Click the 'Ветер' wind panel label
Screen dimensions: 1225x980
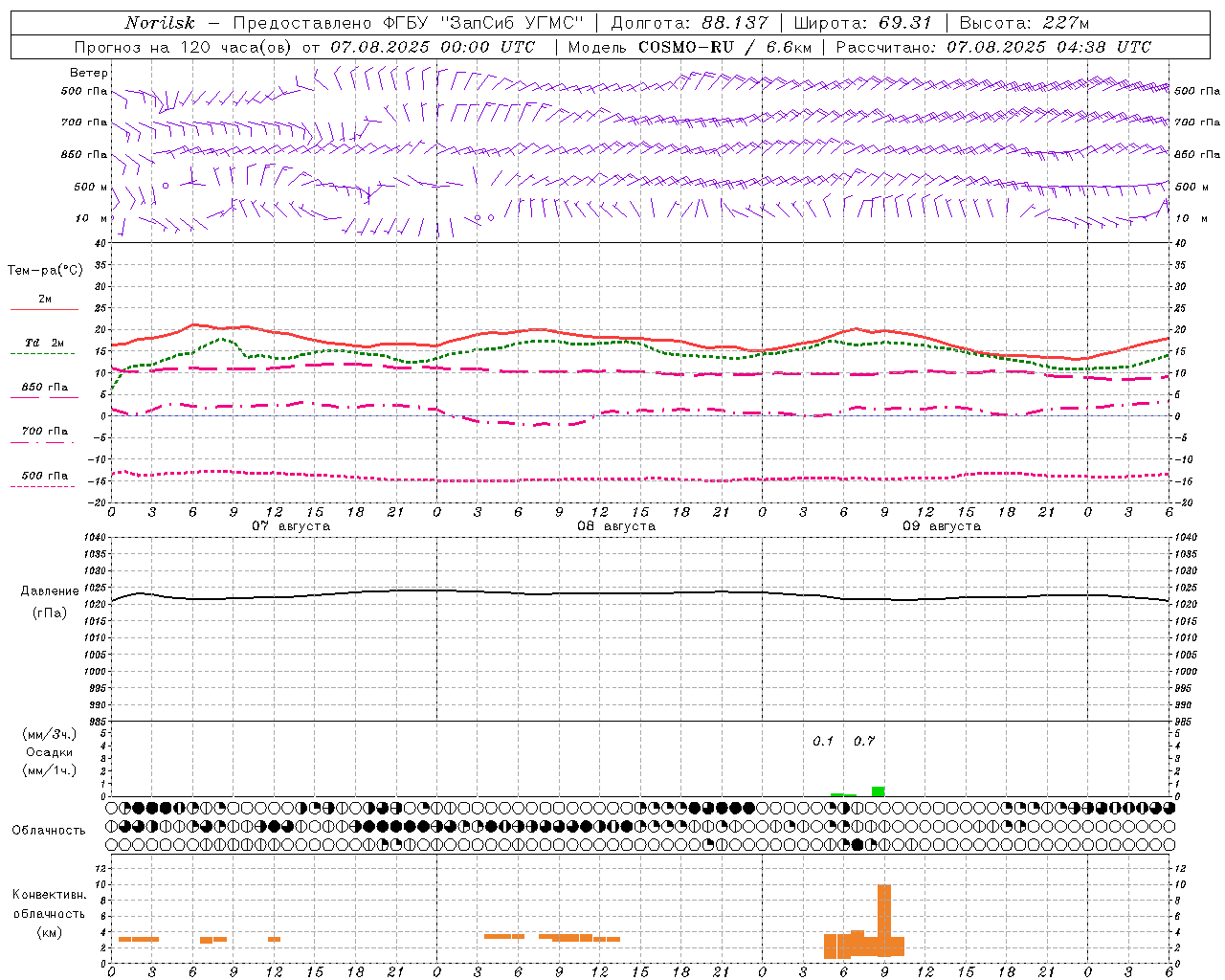[x=89, y=73]
